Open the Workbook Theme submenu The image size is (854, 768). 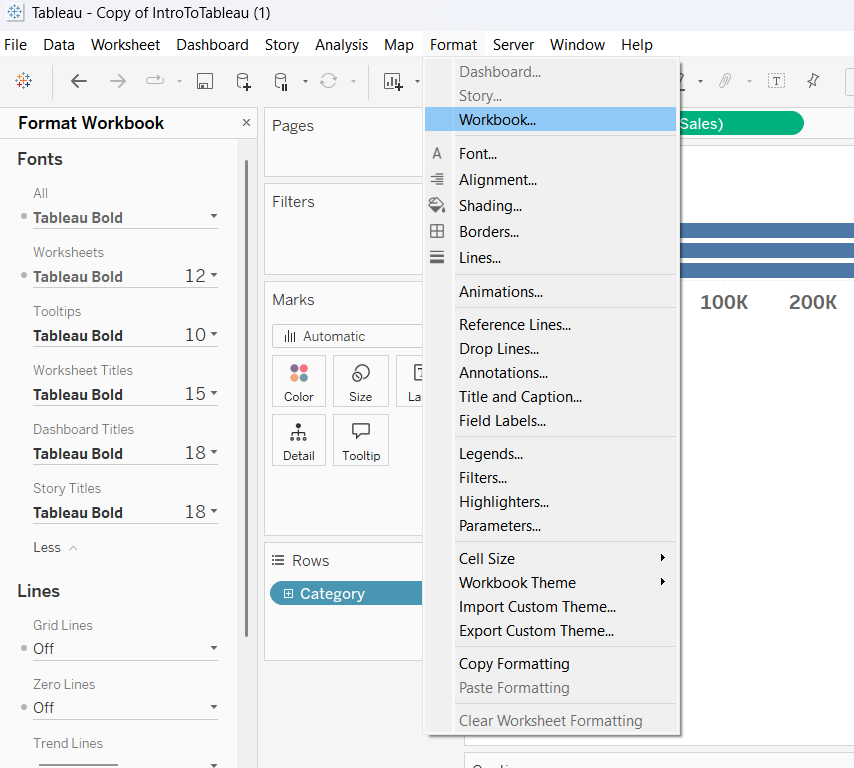pyautogui.click(x=566, y=583)
